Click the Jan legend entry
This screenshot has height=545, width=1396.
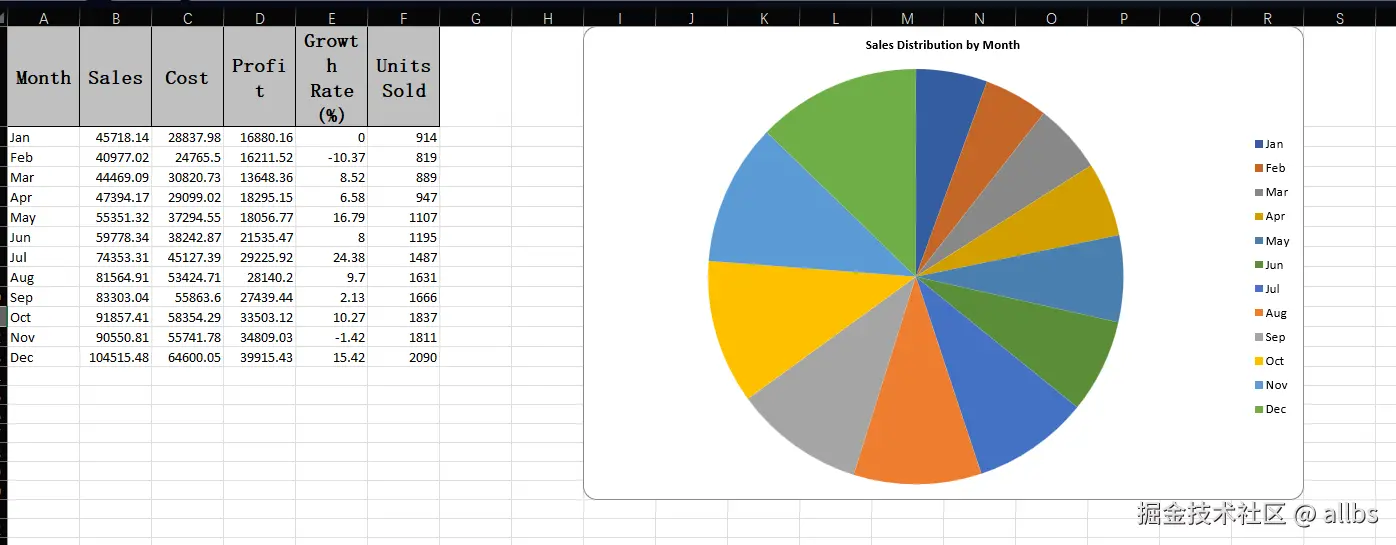tap(1269, 144)
